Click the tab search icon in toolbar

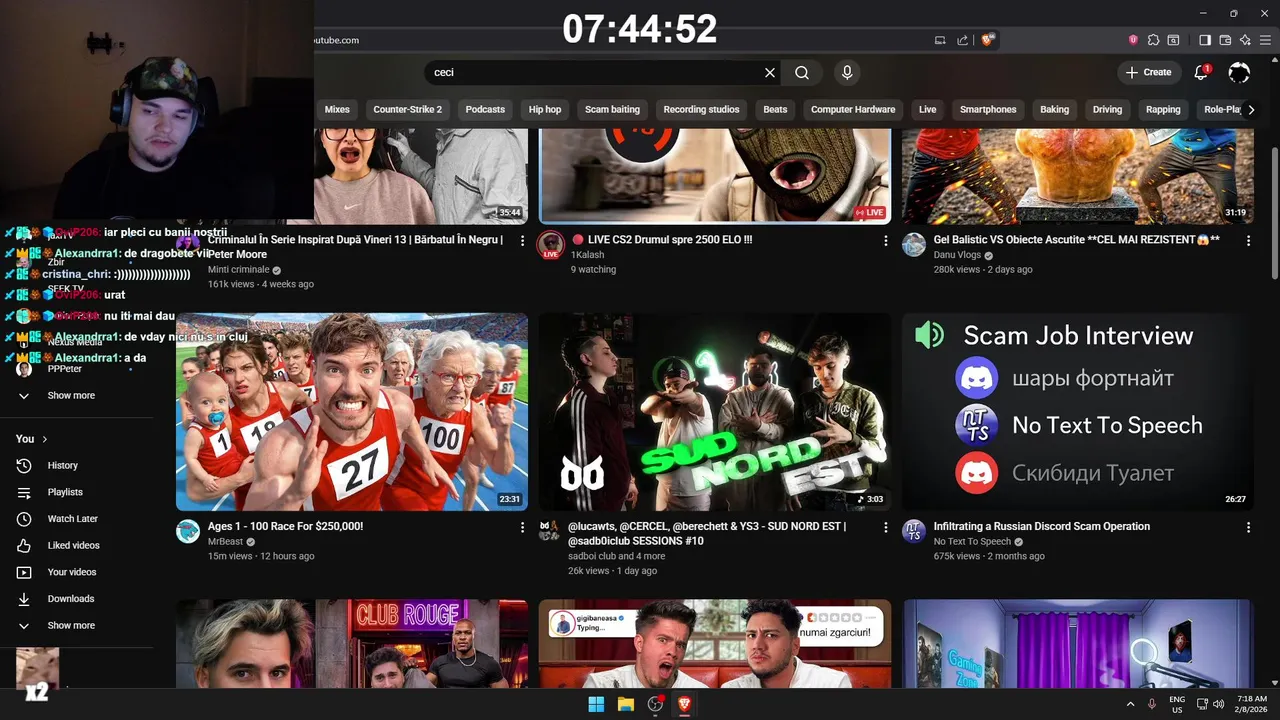coord(1173,40)
